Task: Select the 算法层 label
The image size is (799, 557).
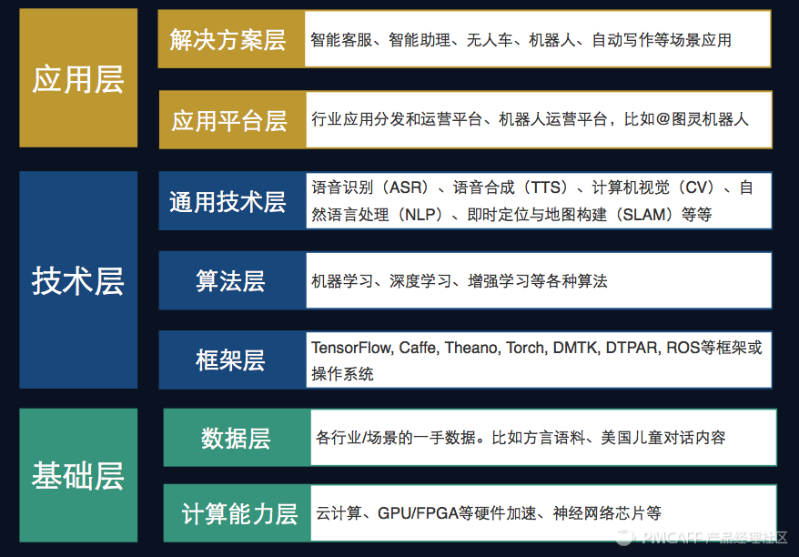Action: [232, 280]
